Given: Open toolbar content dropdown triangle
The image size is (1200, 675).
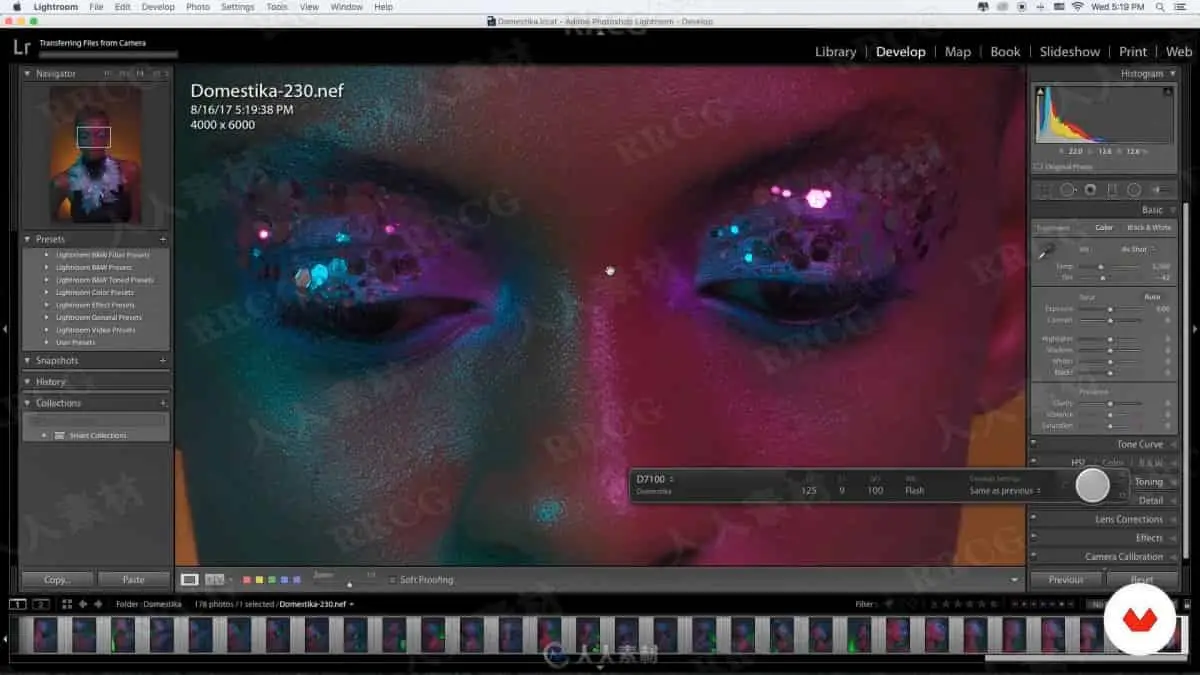Looking at the screenshot, I should [1014, 580].
